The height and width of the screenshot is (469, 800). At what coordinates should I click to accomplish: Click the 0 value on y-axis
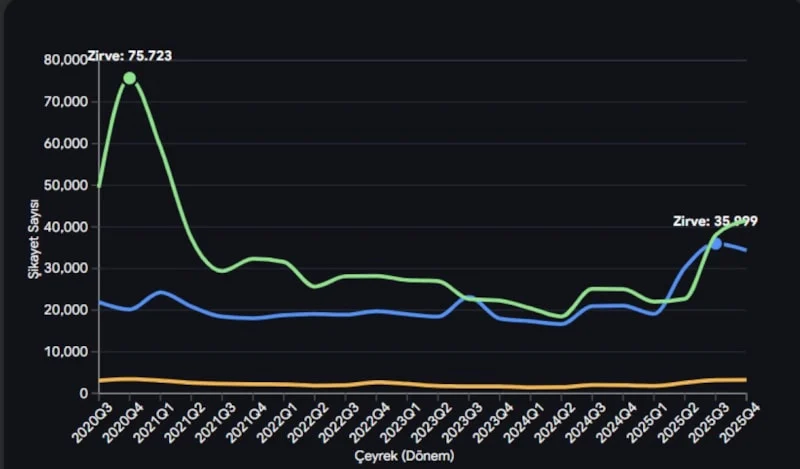click(85, 393)
